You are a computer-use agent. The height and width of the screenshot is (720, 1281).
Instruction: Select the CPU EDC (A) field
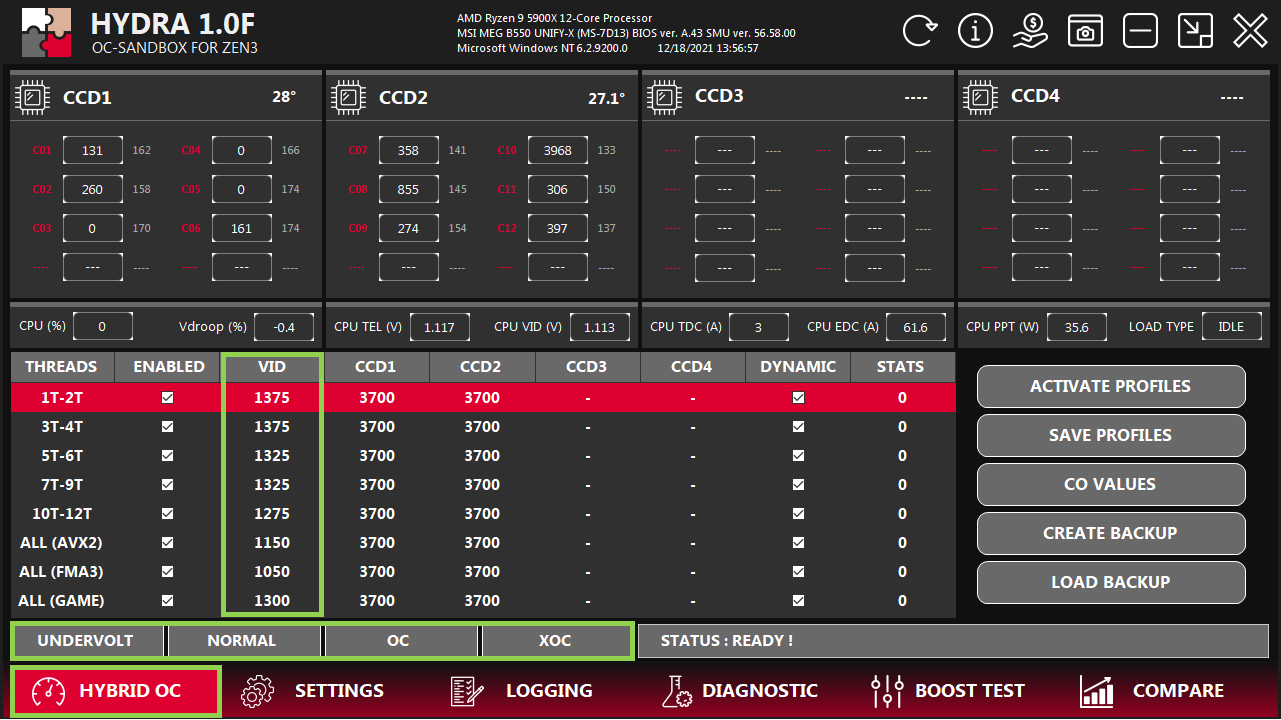(x=915, y=327)
